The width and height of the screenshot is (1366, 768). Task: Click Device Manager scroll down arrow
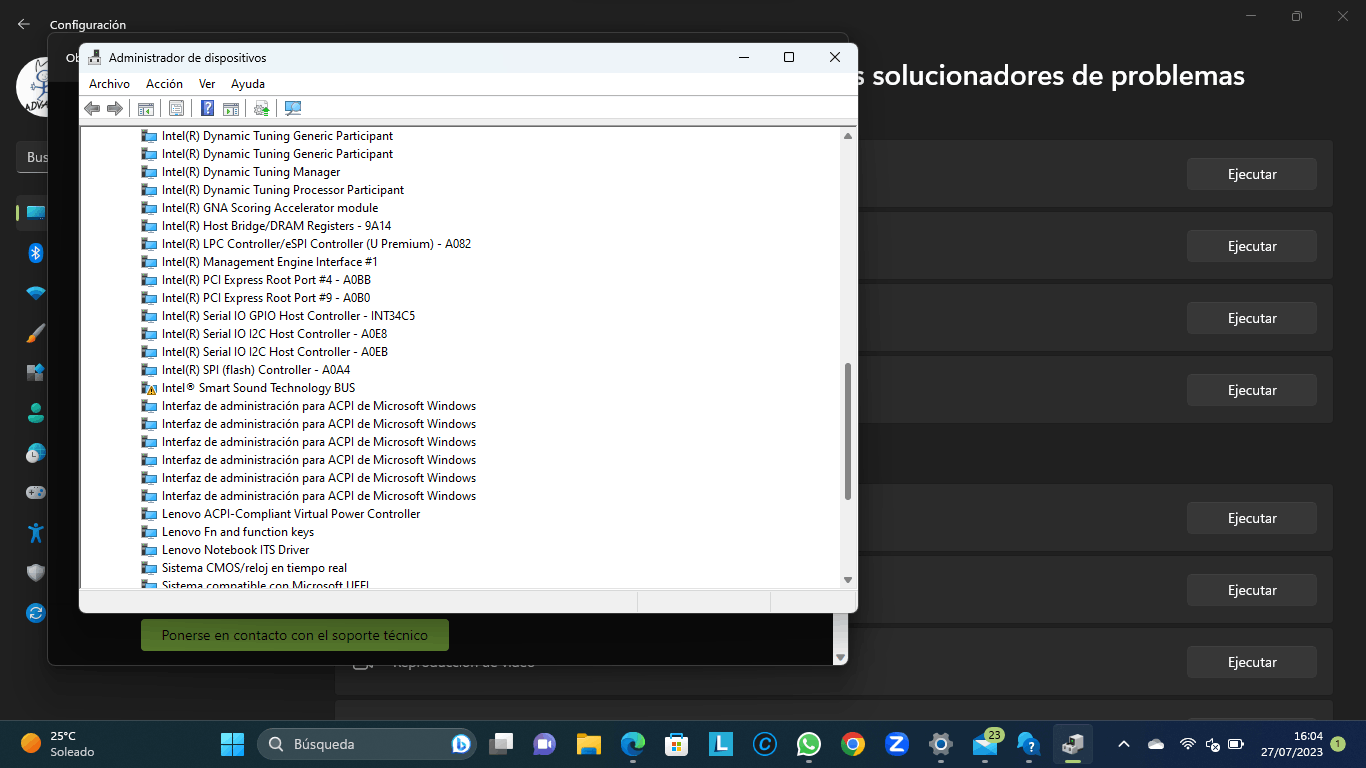(x=848, y=579)
